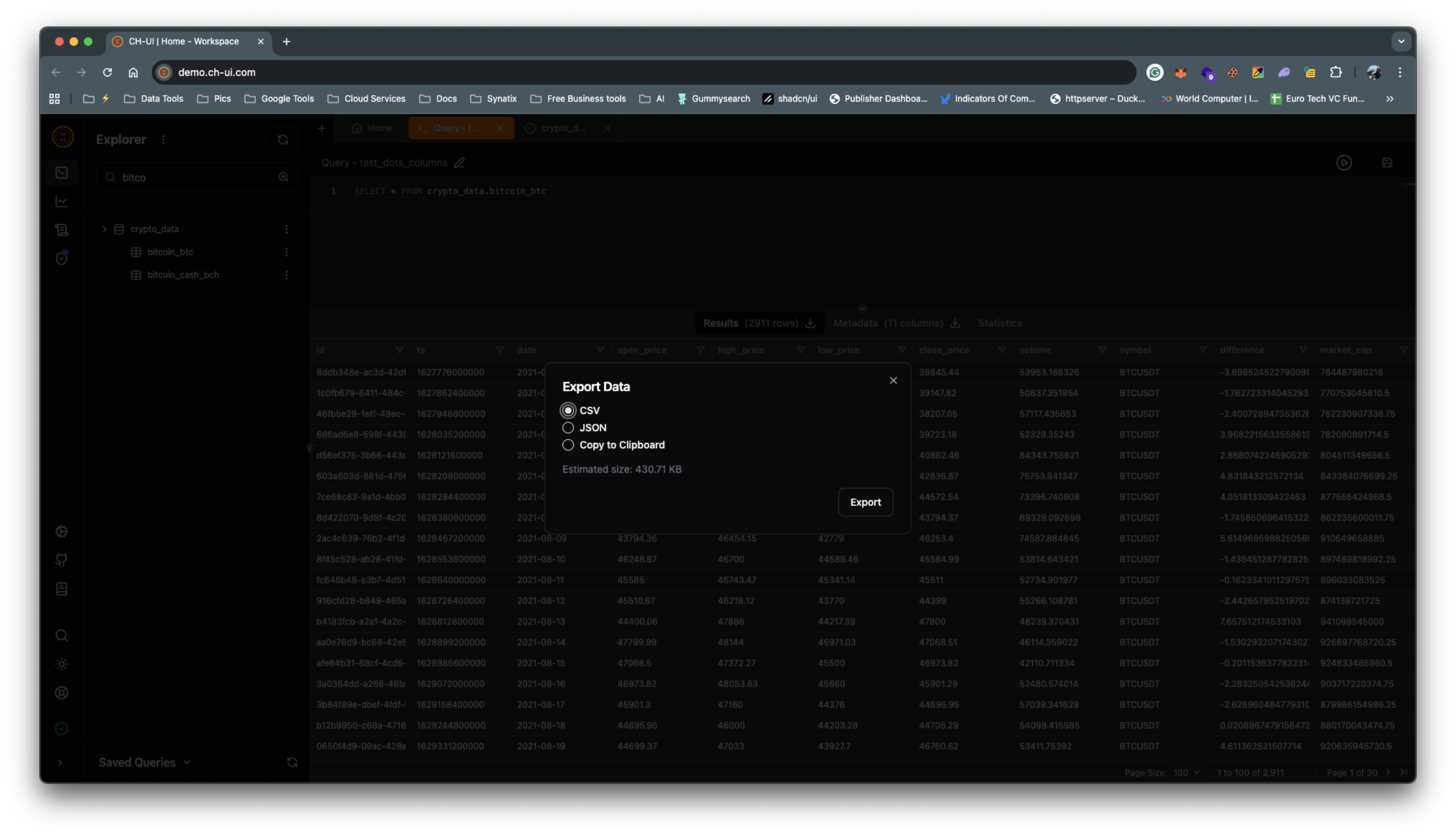Click the green connection status icon
Screen dimensions: 1456x836
coord(62,729)
